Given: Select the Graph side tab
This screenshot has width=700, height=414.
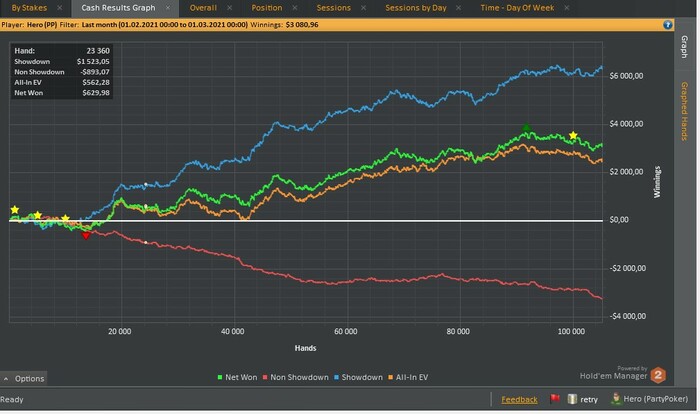Looking at the screenshot, I should [x=683, y=47].
